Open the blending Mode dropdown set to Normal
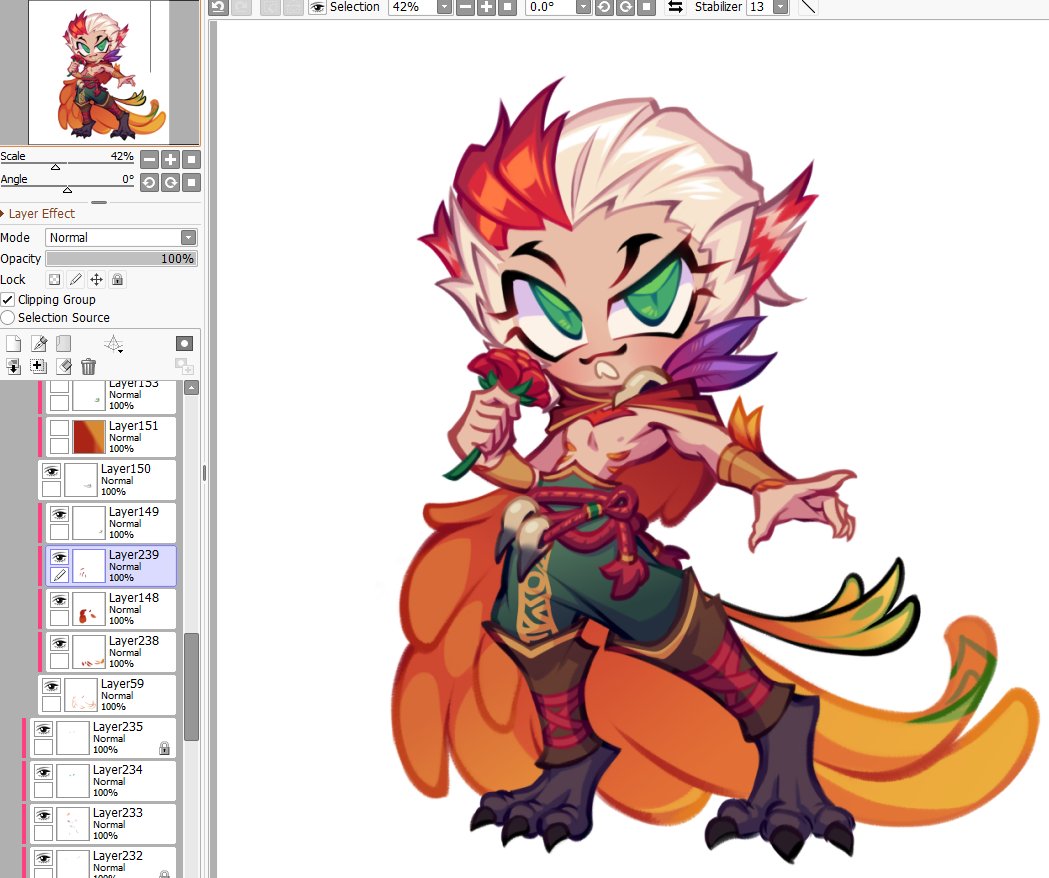The width and height of the screenshot is (1049, 878). (122, 238)
